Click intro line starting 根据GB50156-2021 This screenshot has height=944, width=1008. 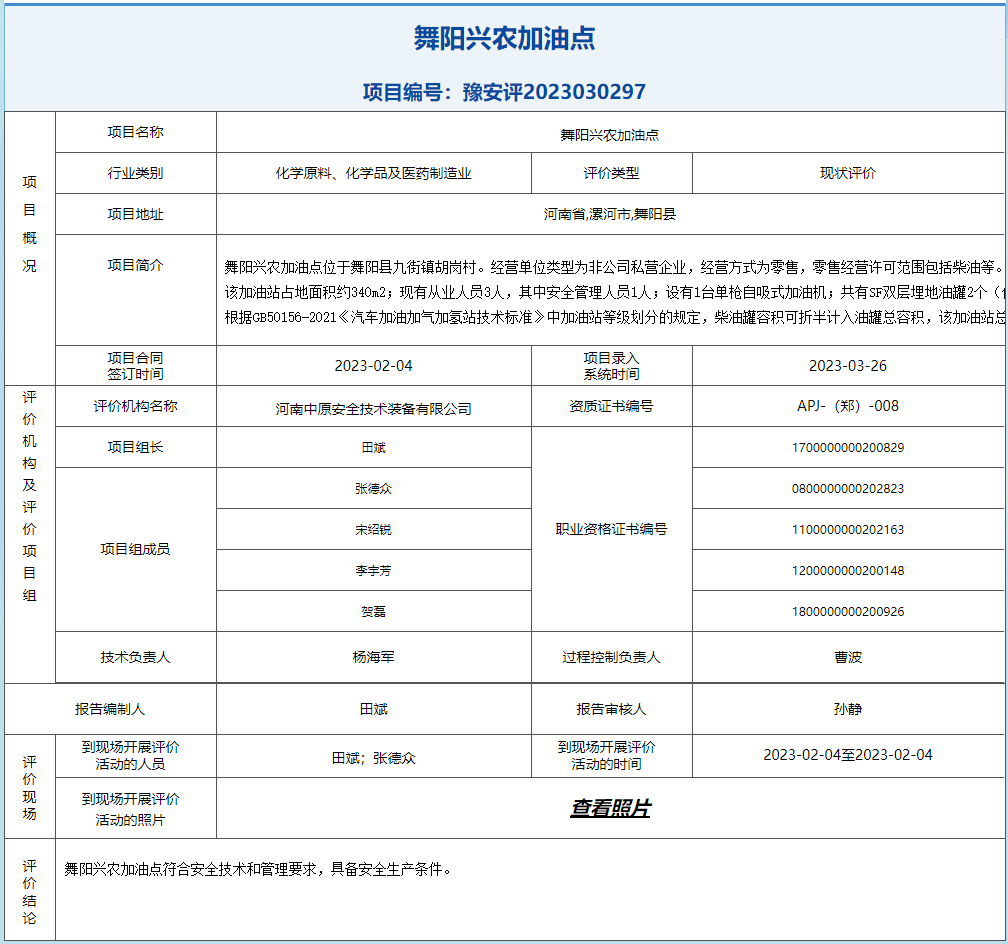tap(614, 318)
